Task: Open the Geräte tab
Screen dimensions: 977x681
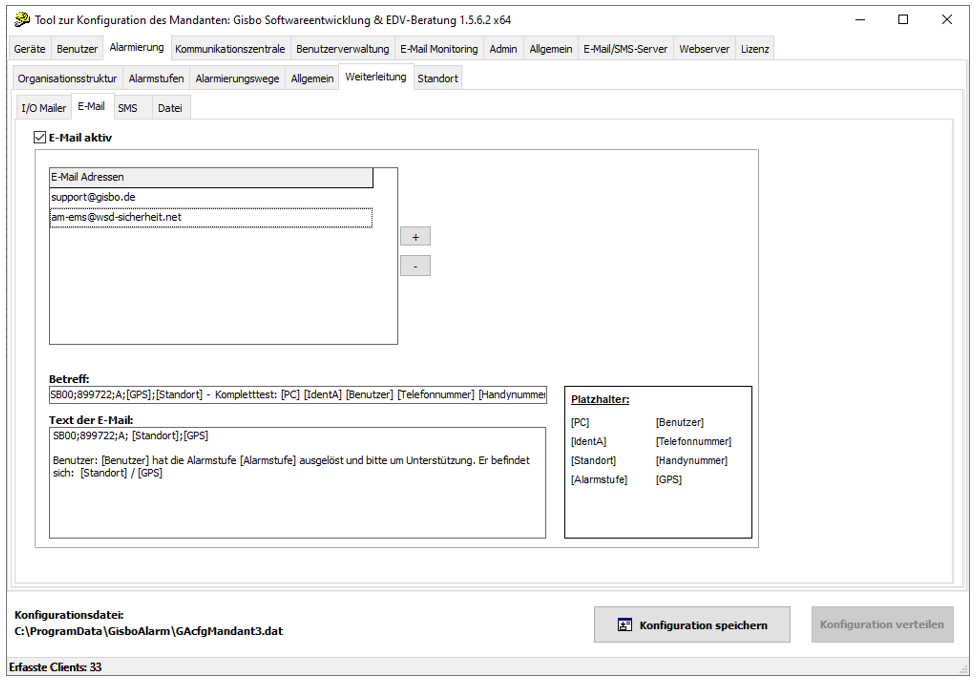Action: 30,49
